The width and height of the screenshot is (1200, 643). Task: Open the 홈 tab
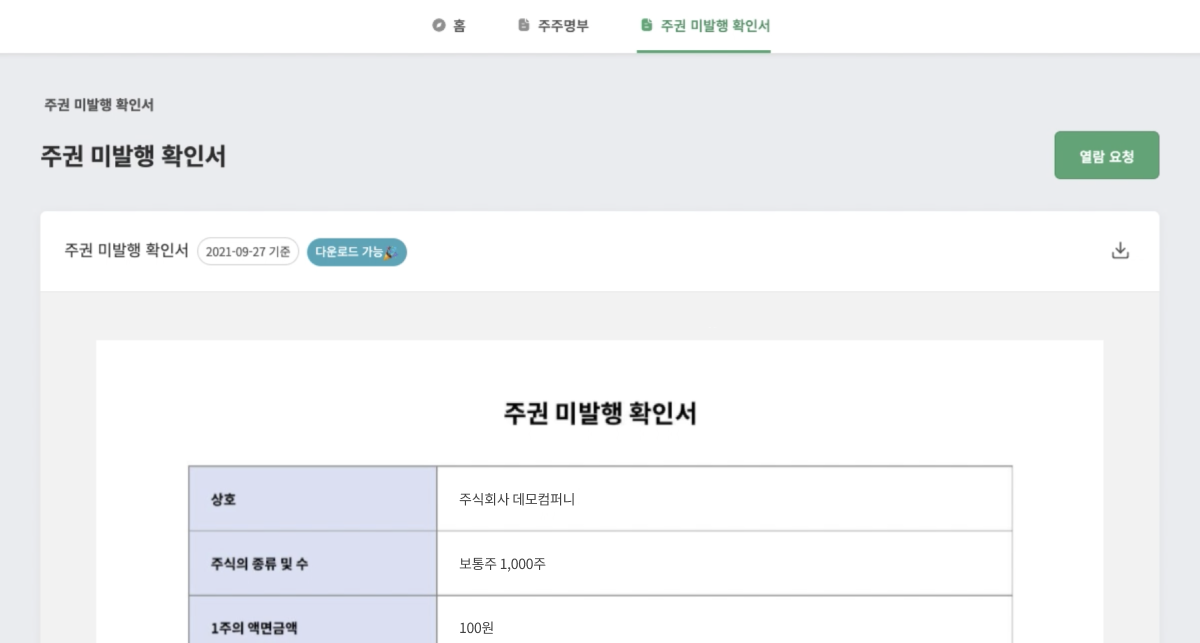pos(449,25)
